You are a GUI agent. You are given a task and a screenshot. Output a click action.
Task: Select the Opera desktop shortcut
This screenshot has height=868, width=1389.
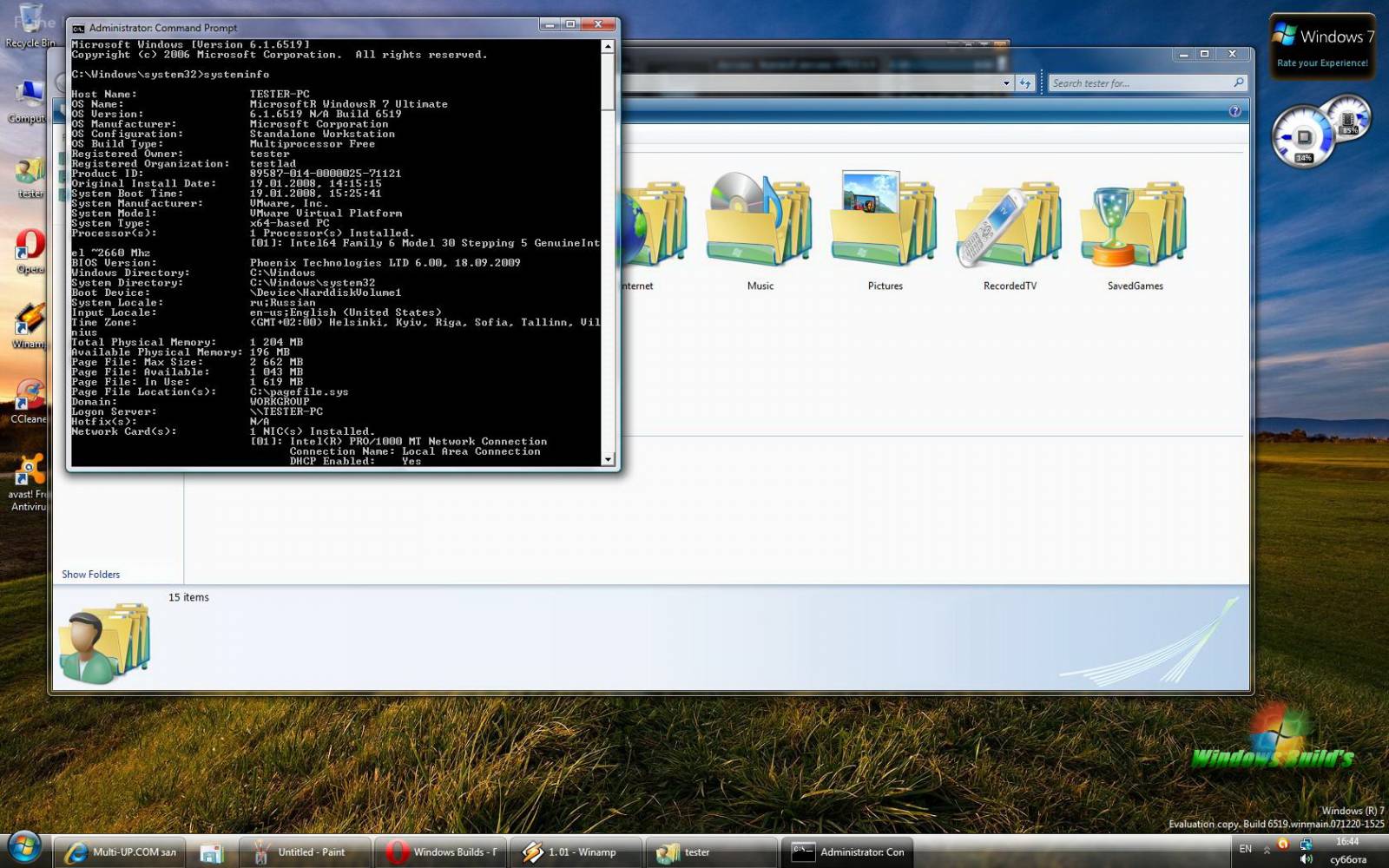pyautogui.click(x=30, y=252)
